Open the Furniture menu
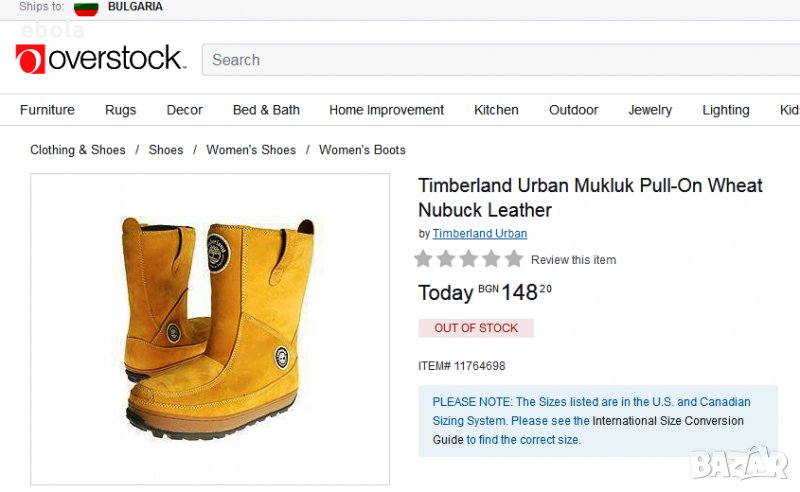Screen dimensions: 800x492 coord(47,110)
